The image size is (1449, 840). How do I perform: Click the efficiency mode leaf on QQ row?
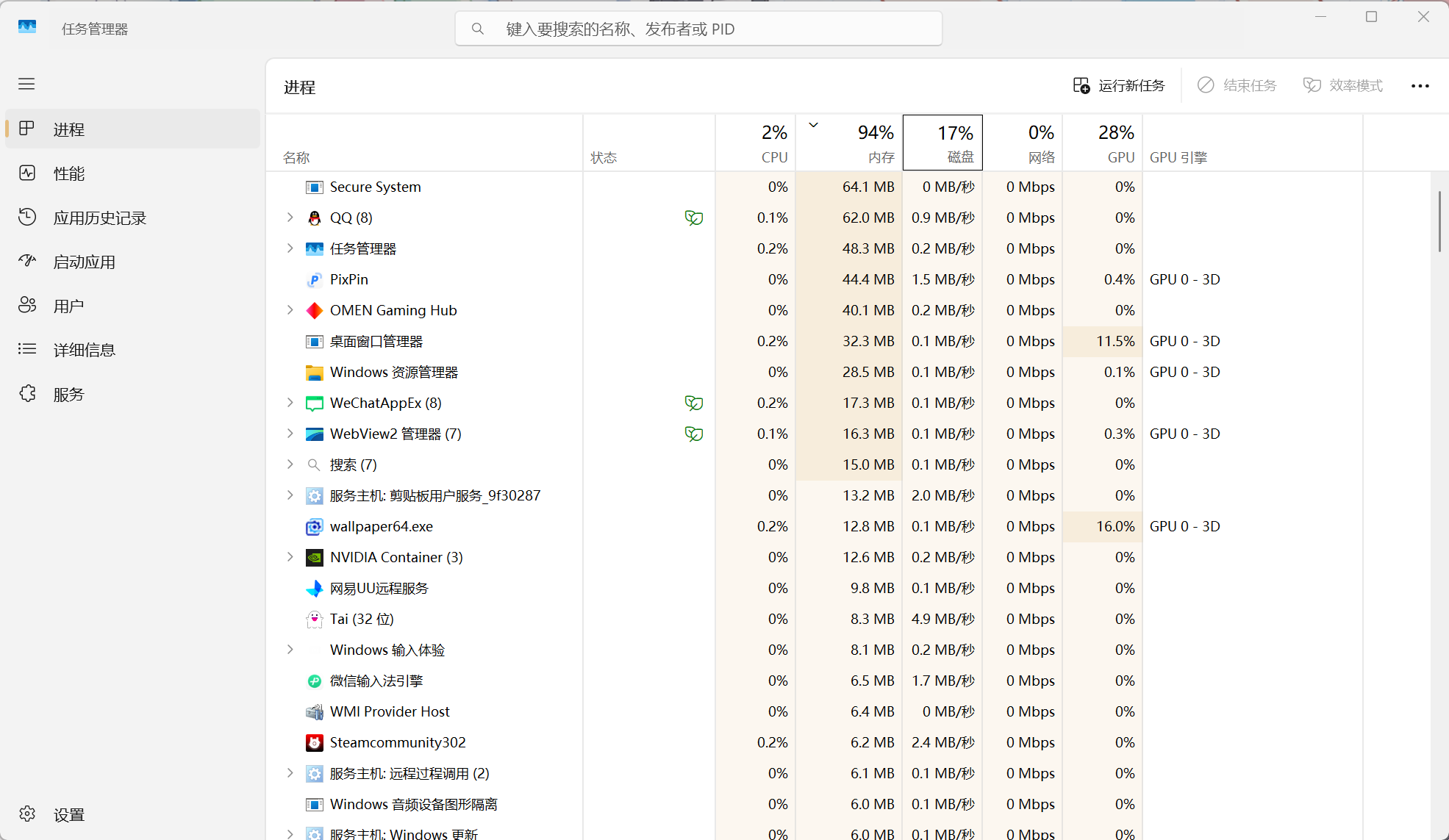[x=694, y=218]
